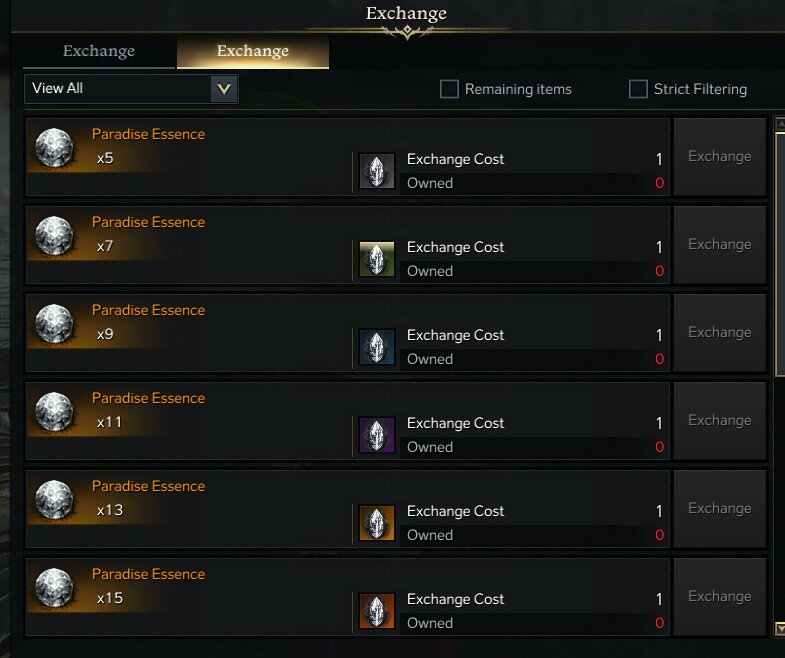The height and width of the screenshot is (658, 785).
Task: Click the scrollbar down arrow
Action: [779, 628]
